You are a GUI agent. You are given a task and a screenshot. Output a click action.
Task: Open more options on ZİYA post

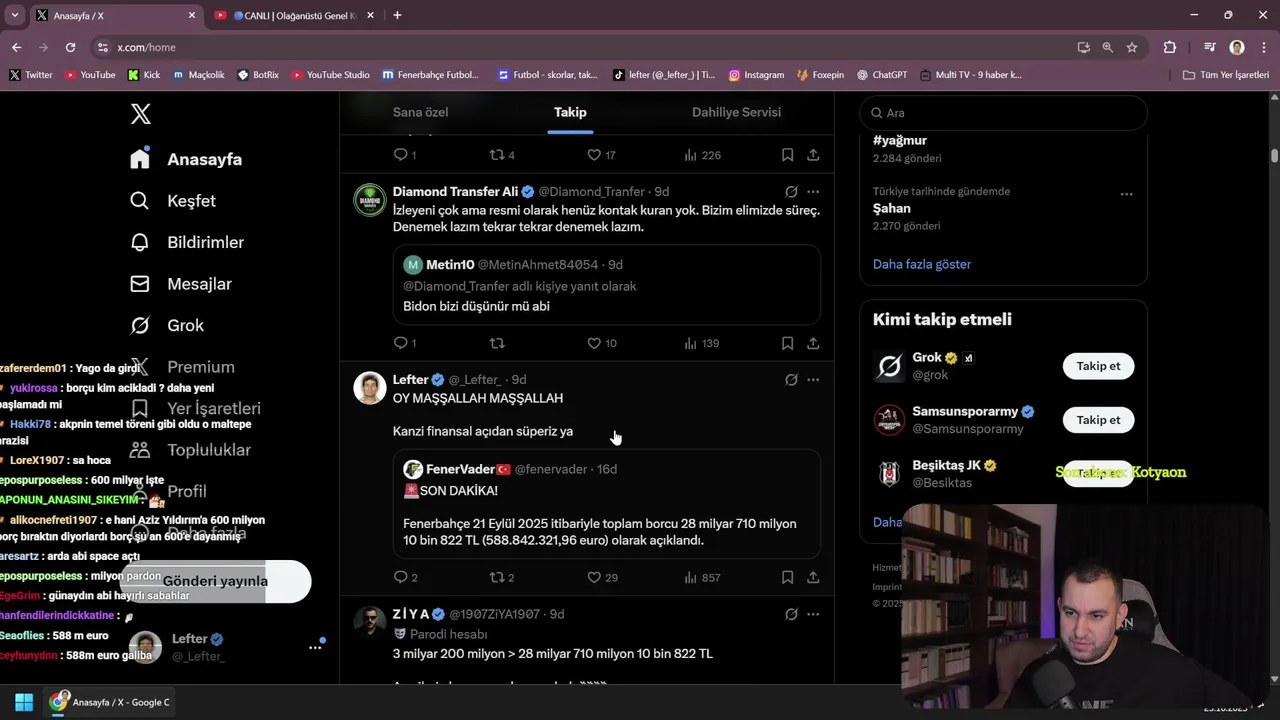click(813, 614)
